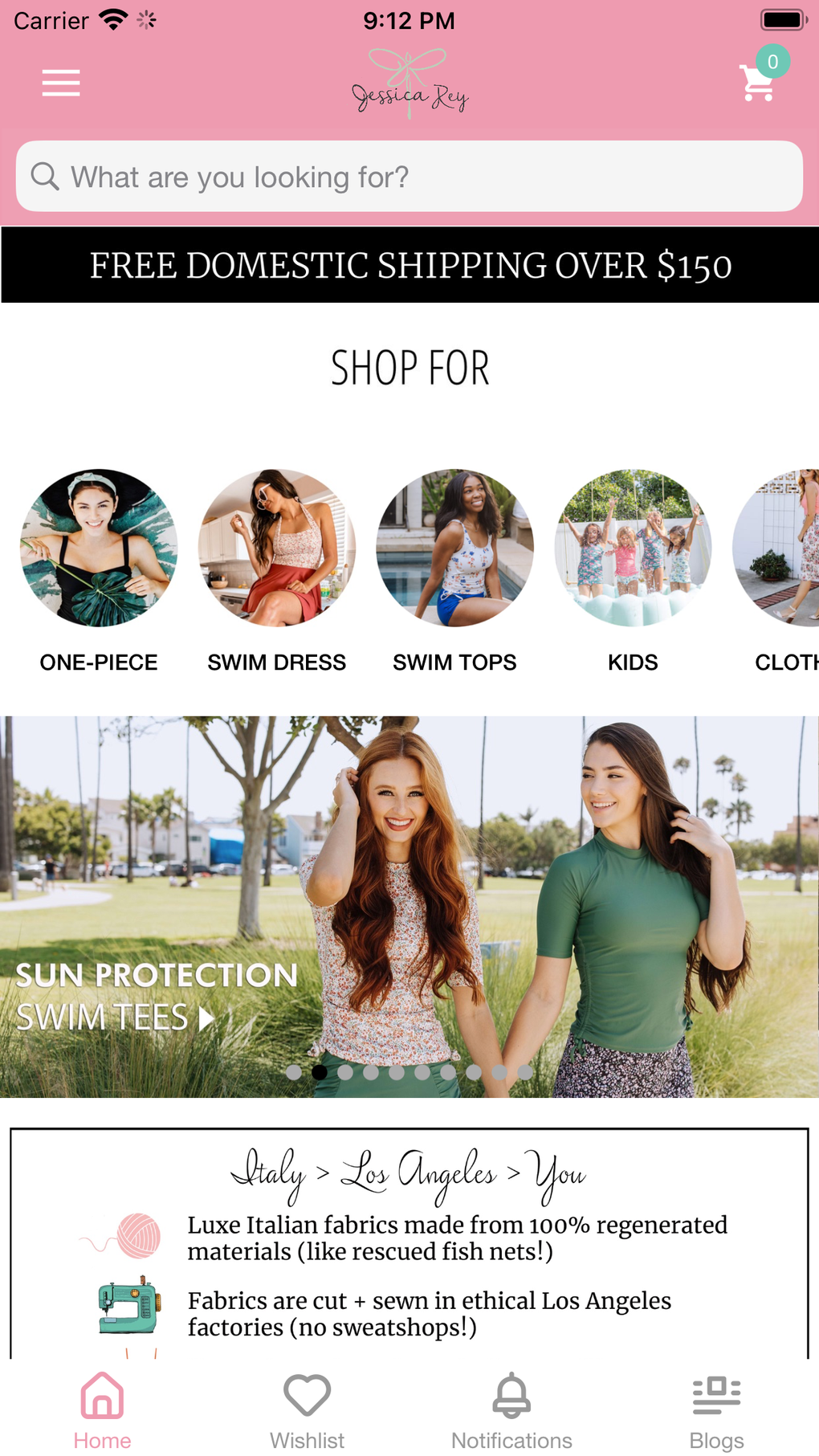This screenshot has width=819, height=1456.
Task: Select the Home tab
Action: [x=102, y=1411]
